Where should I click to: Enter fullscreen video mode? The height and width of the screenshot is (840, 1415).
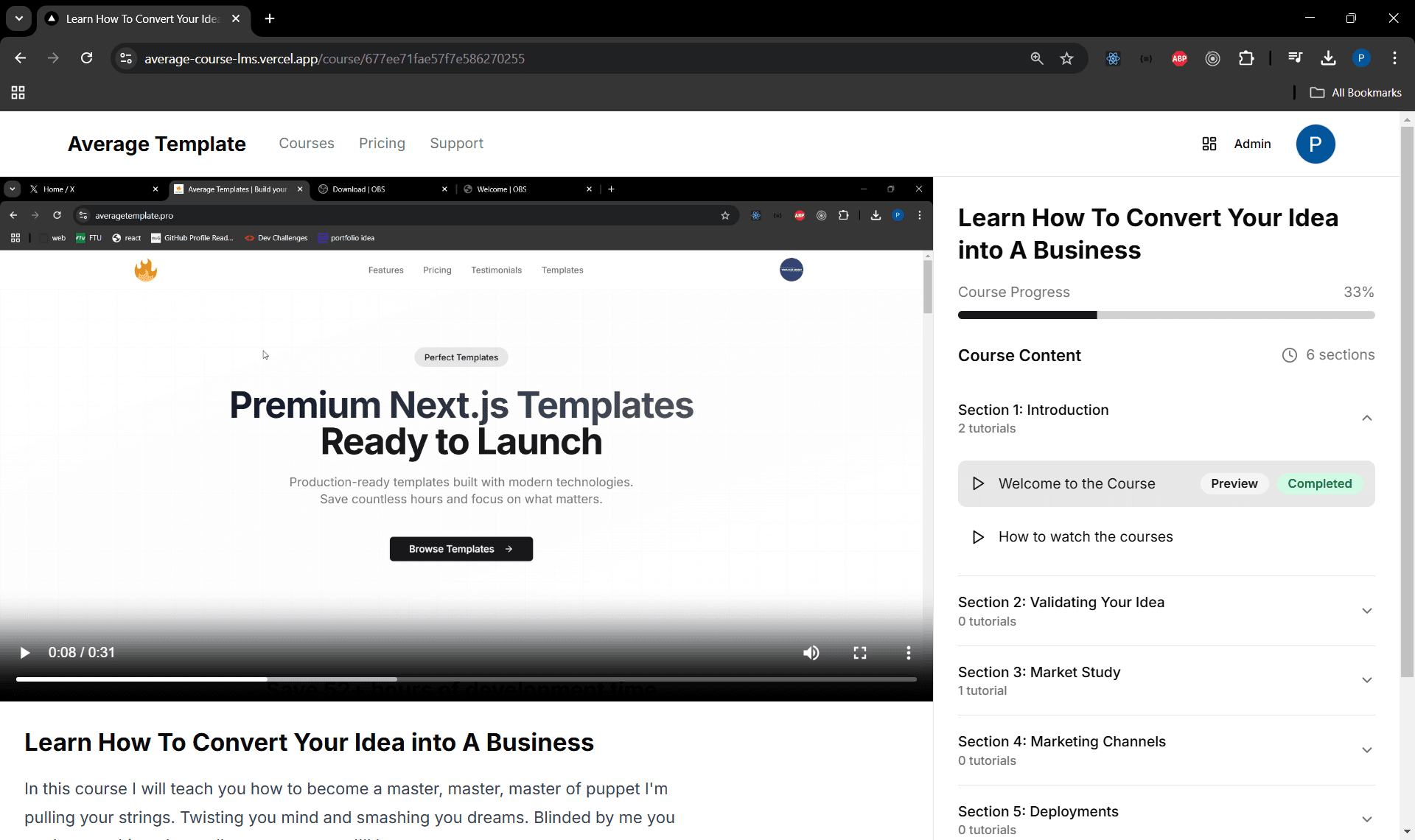click(859, 652)
